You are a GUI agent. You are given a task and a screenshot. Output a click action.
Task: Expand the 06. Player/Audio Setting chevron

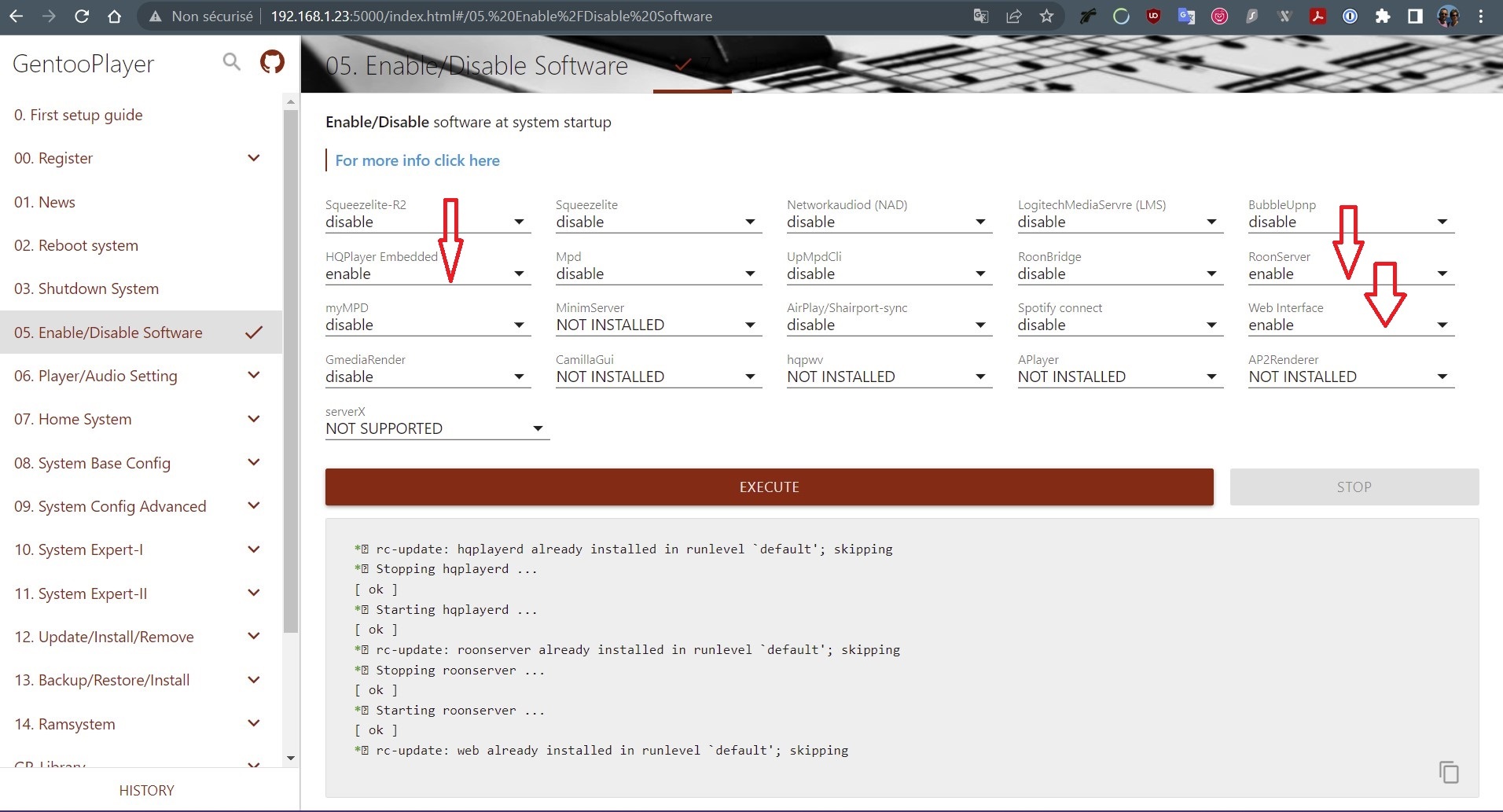point(254,376)
